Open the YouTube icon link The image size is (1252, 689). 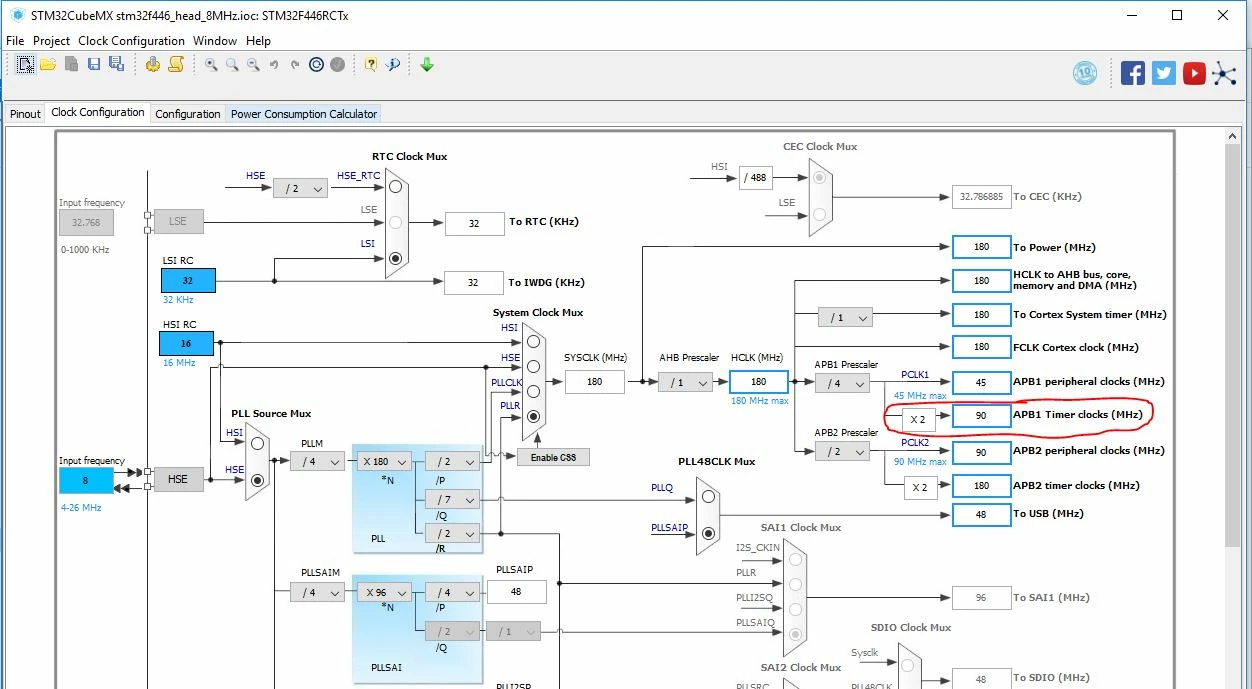(x=1194, y=73)
